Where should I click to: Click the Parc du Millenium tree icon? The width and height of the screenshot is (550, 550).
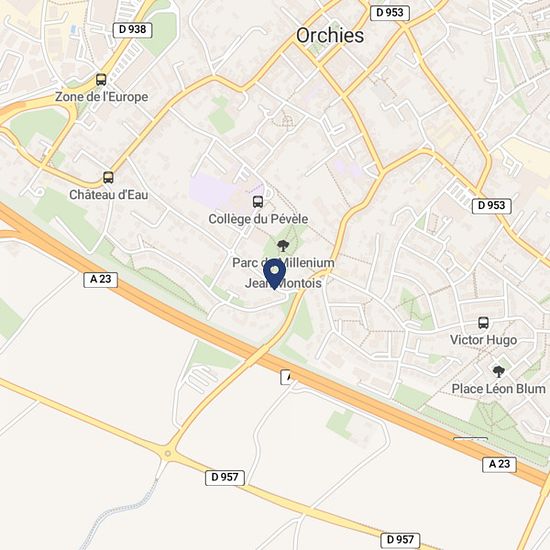[x=282, y=246]
